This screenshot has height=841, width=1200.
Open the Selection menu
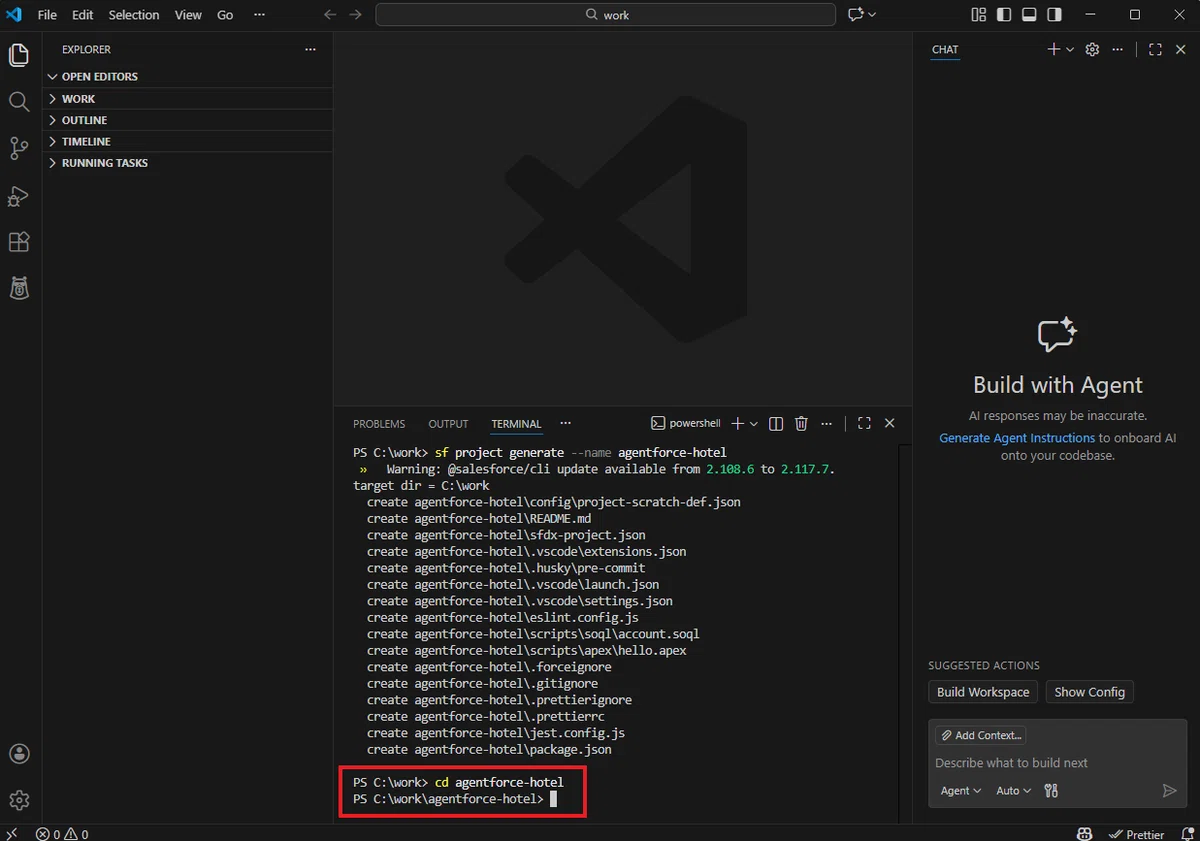pos(134,15)
